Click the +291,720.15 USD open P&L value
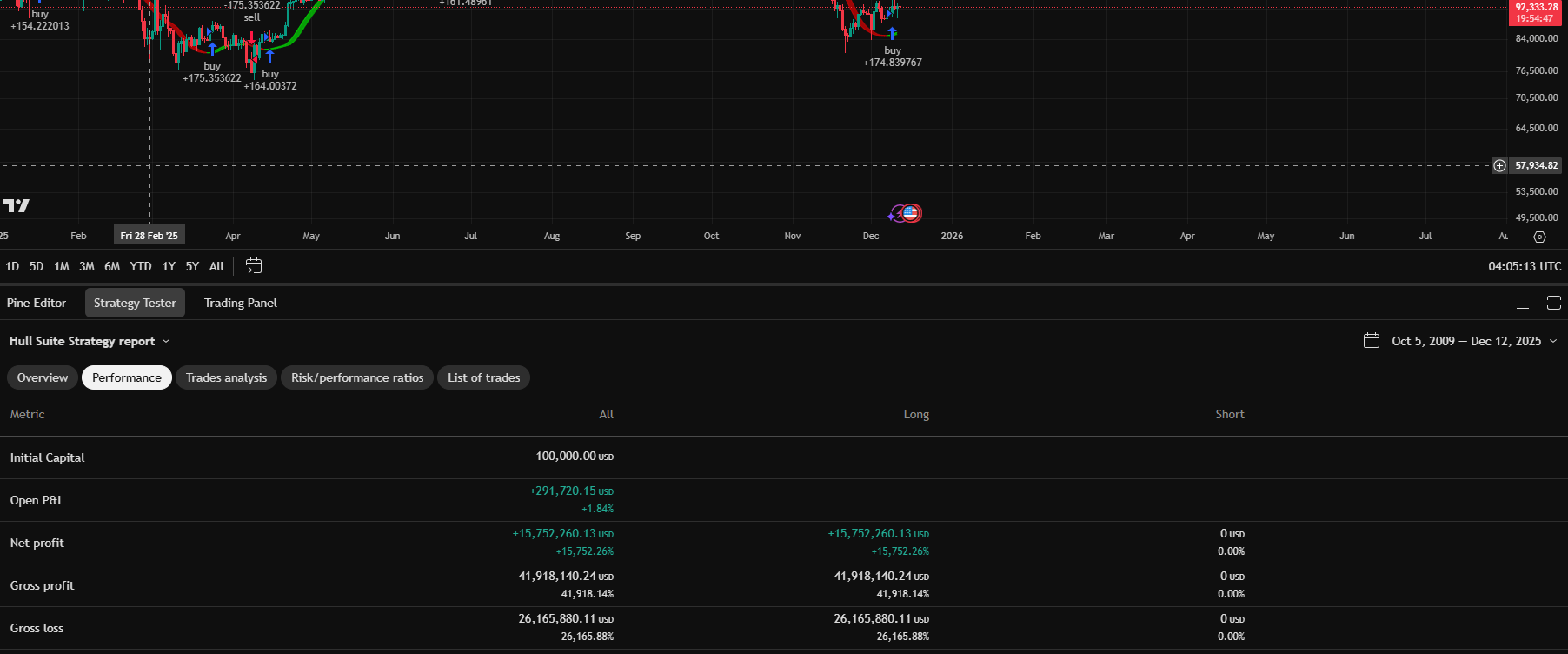The image size is (1568, 654). [x=571, y=491]
